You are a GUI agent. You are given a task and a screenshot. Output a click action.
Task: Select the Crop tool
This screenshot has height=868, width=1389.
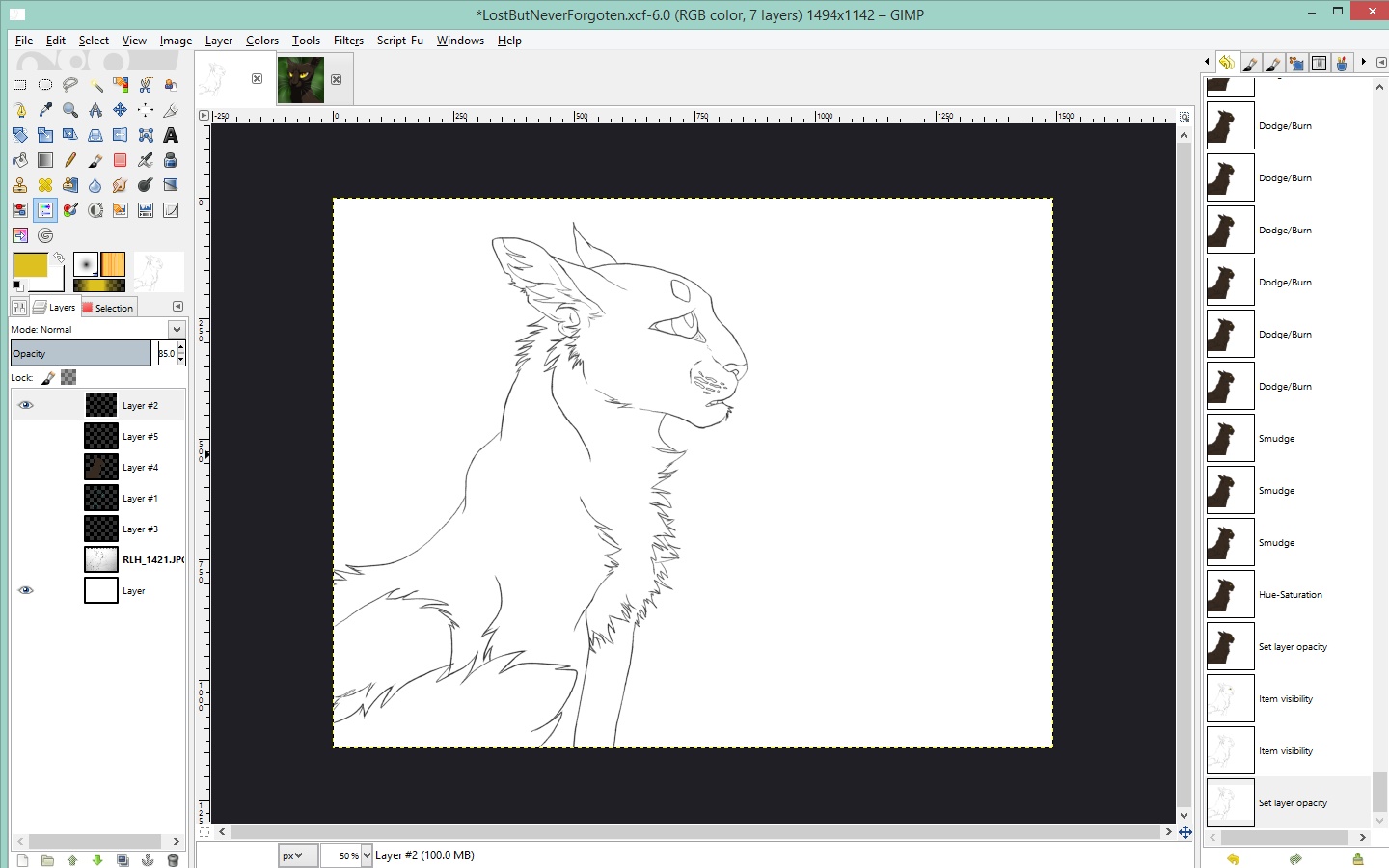pos(171,110)
